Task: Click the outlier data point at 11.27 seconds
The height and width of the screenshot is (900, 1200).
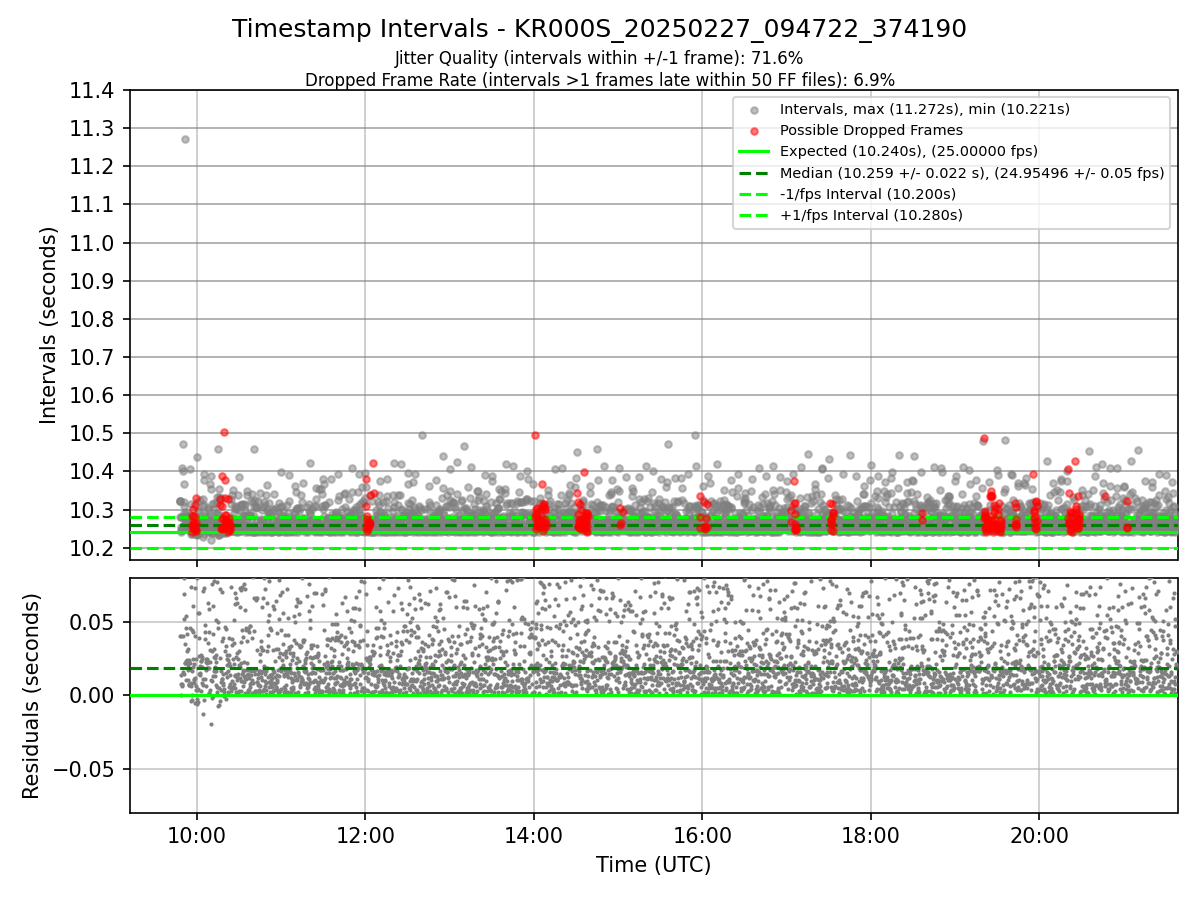Action: 185,139
